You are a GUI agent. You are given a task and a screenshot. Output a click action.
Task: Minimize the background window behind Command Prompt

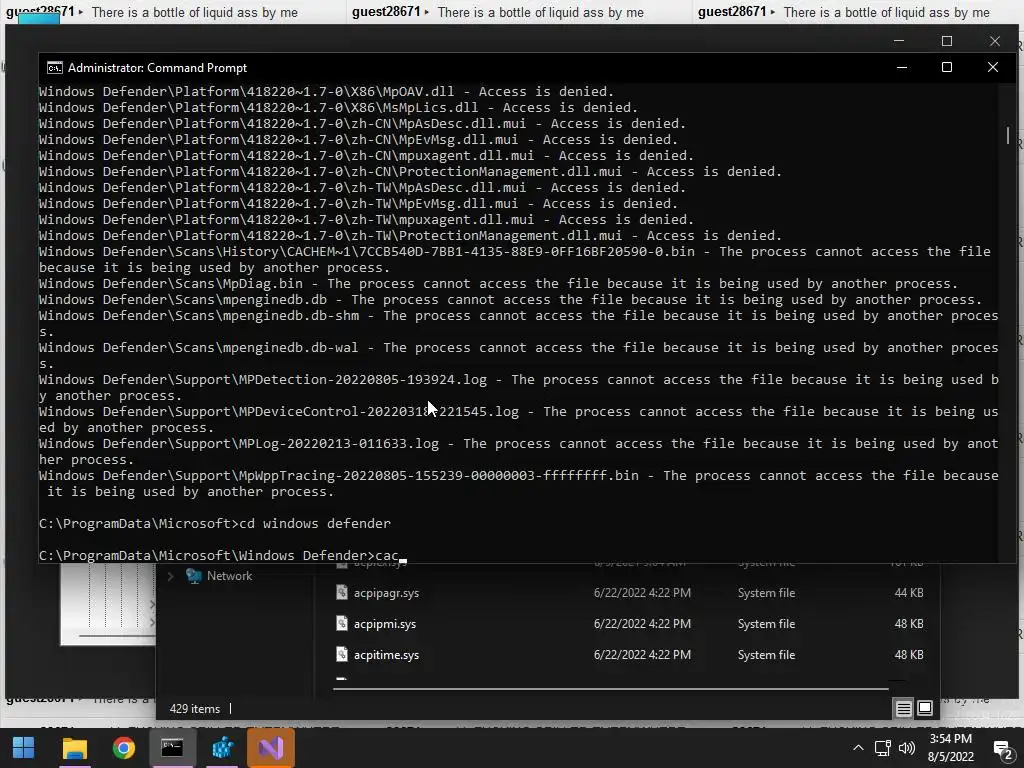(899, 41)
